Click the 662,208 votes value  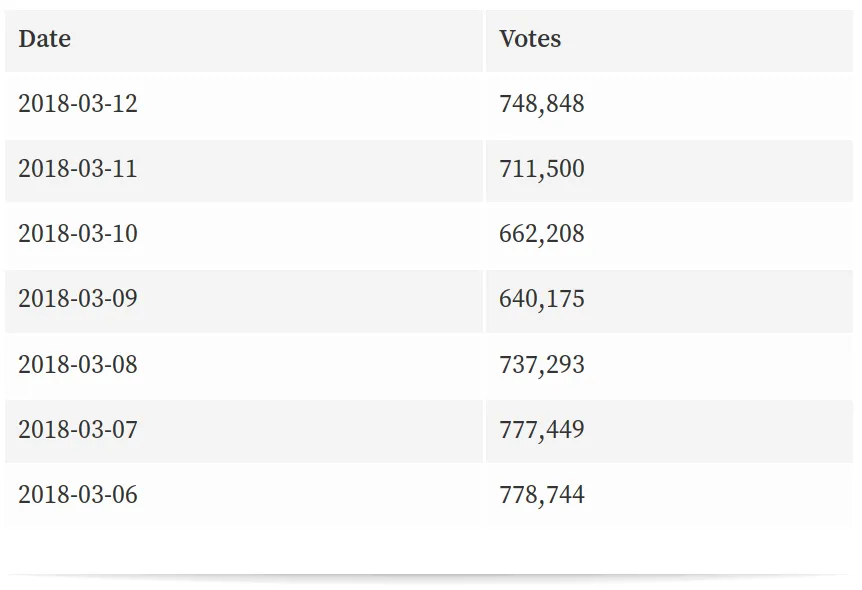542,234
